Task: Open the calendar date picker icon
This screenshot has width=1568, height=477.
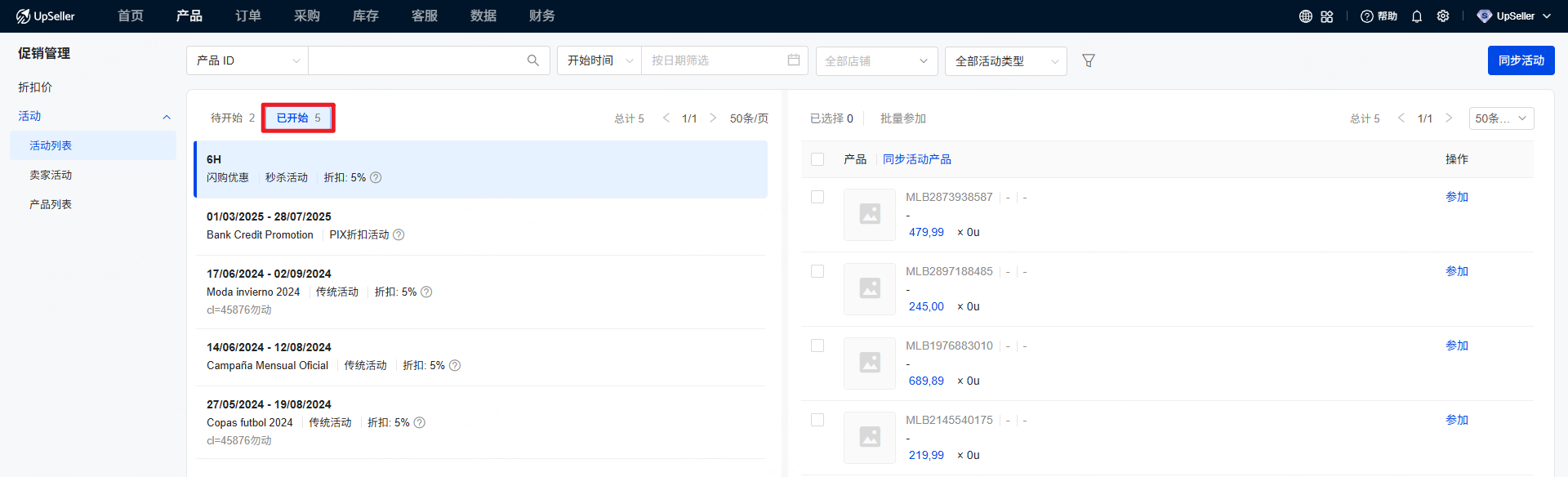Action: pyautogui.click(x=793, y=60)
